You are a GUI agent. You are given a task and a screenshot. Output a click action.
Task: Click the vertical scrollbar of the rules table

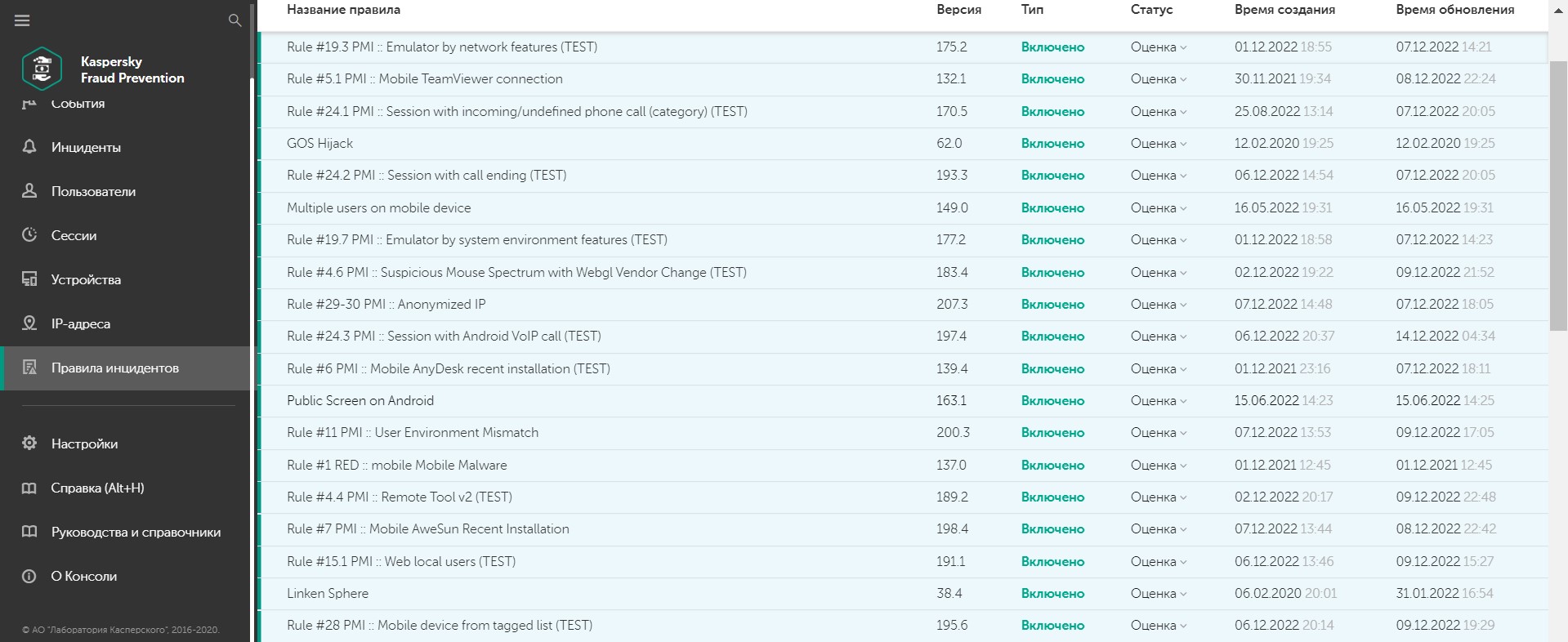[x=1557, y=196]
